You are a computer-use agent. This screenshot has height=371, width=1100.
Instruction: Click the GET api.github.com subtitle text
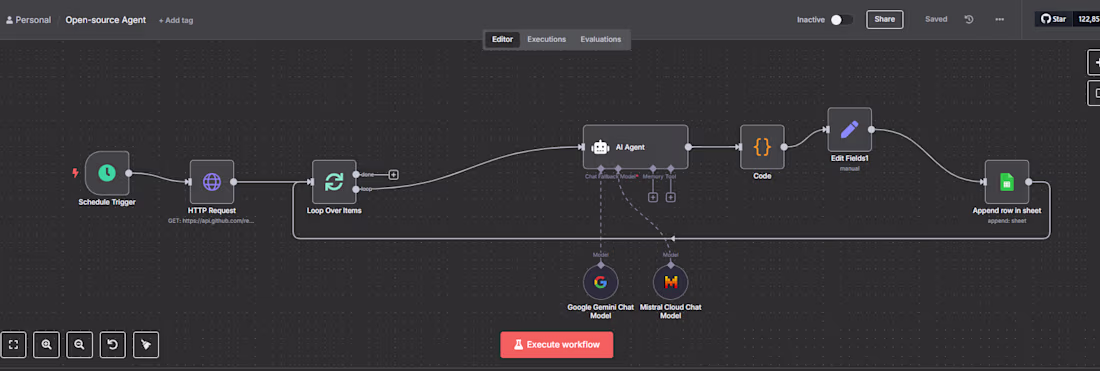pos(212,220)
